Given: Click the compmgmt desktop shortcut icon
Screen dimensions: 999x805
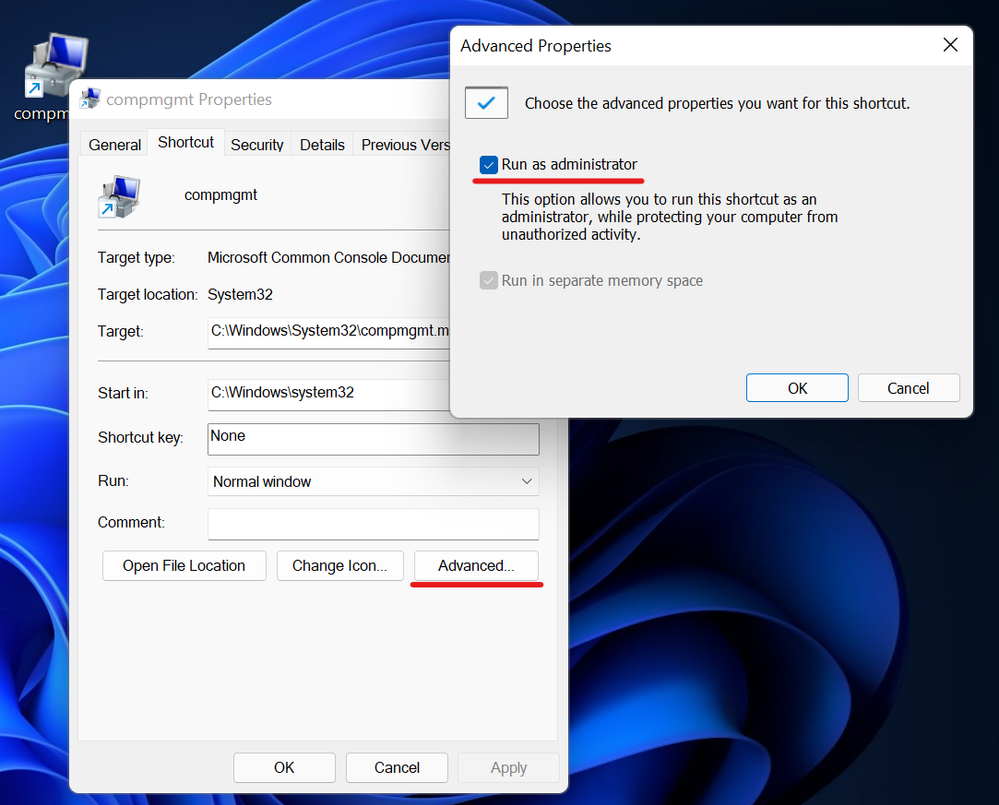Looking at the screenshot, I should (56, 66).
